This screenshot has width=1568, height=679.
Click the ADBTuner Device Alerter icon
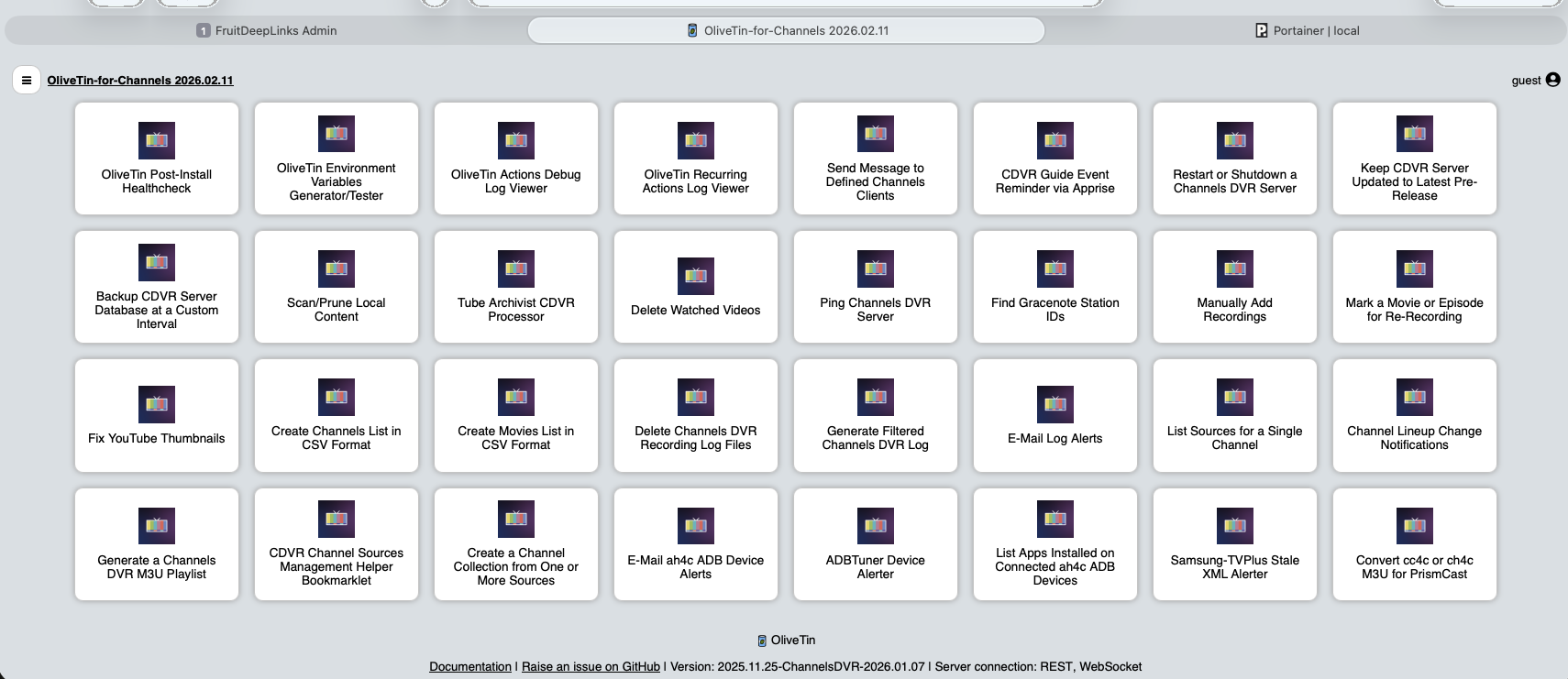pyautogui.click(x=875, y=526)
